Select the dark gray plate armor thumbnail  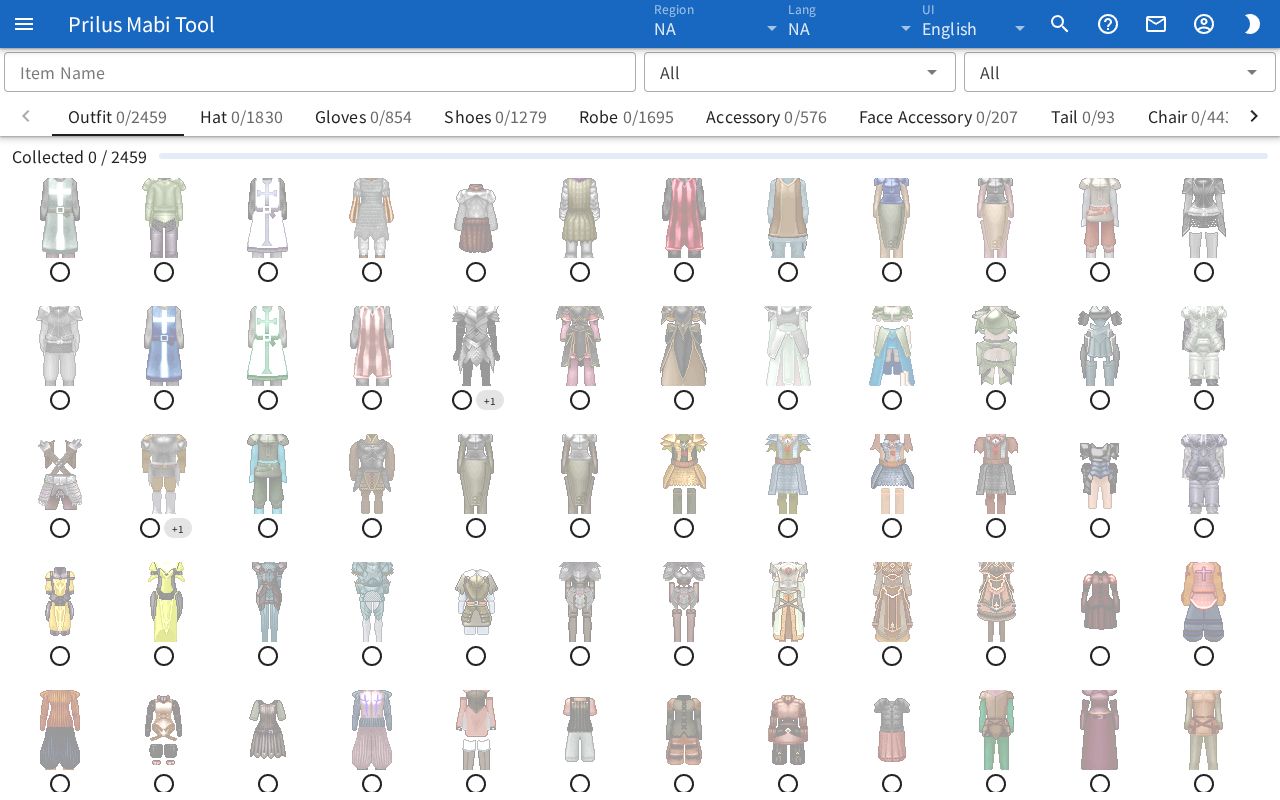pos(476,346)
